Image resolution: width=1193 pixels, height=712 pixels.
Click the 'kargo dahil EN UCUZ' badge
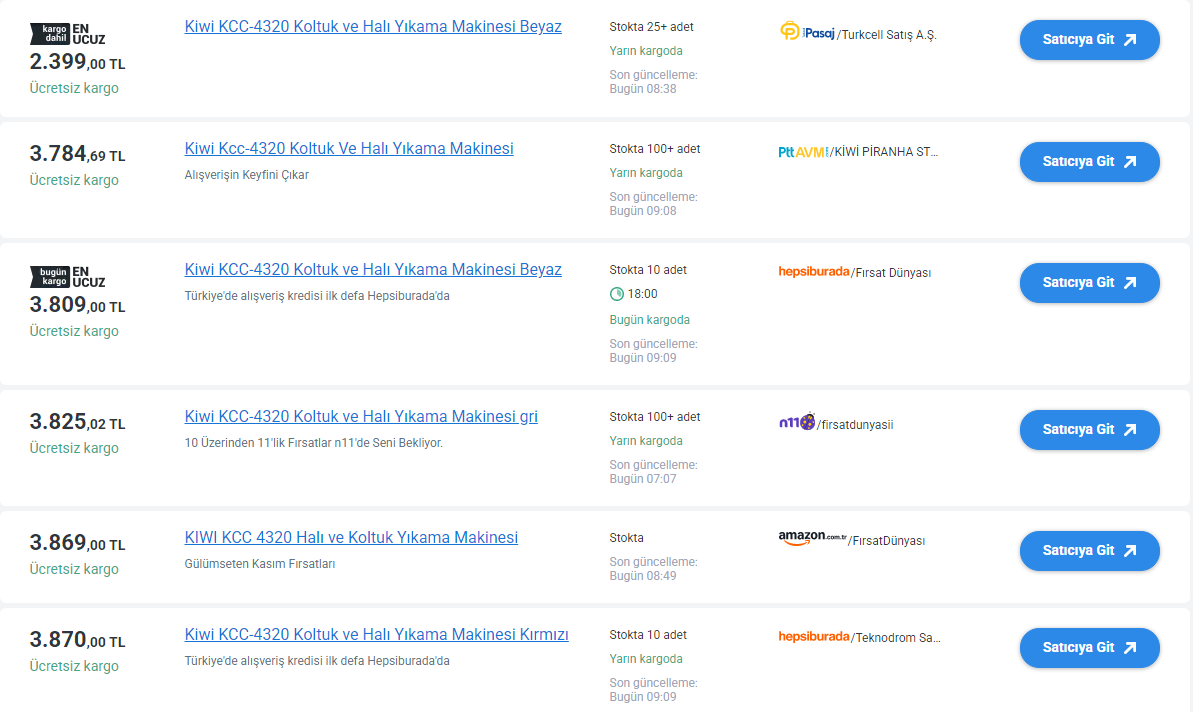point(67,34)
